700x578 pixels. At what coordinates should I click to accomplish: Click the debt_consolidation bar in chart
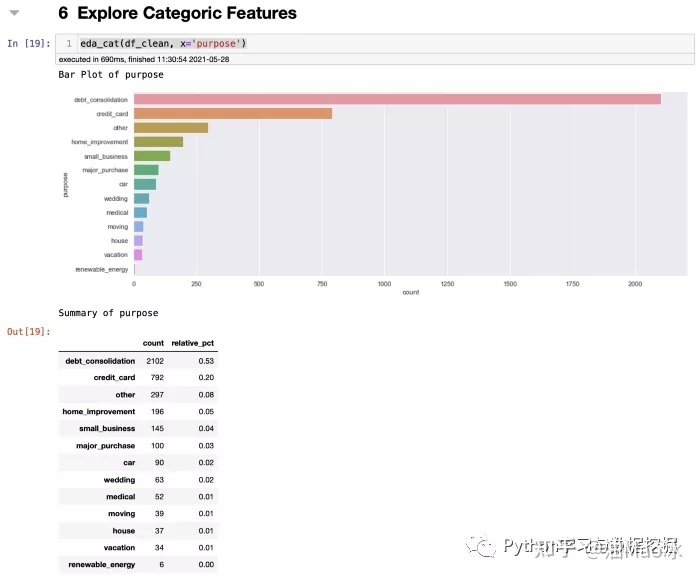[397, 99]
